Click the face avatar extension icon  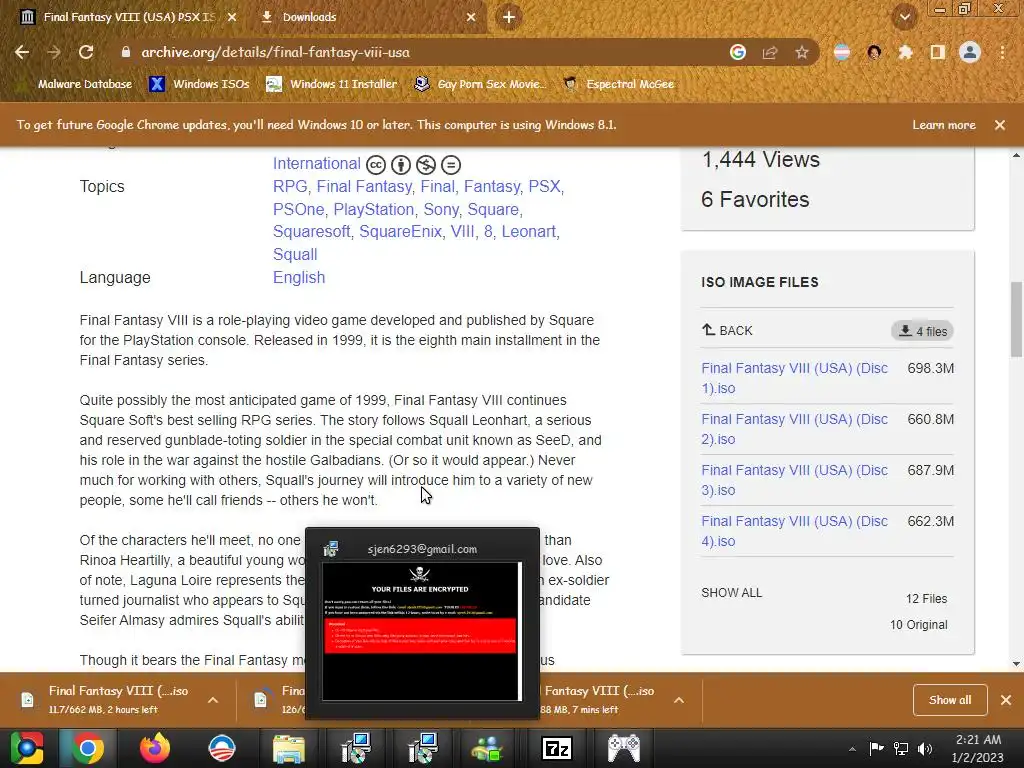tap(874, 52)
